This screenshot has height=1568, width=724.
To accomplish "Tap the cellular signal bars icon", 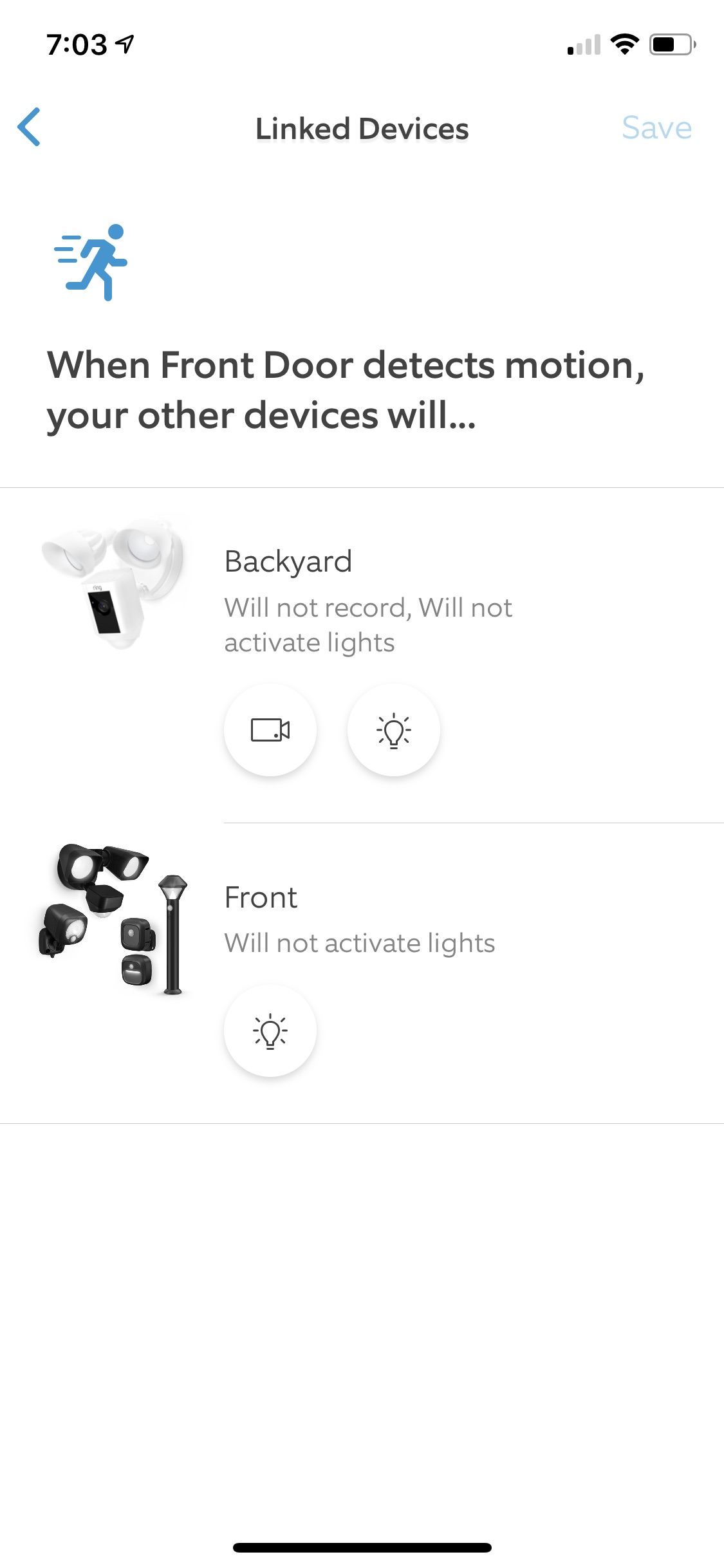I will [x=584, y=45].
